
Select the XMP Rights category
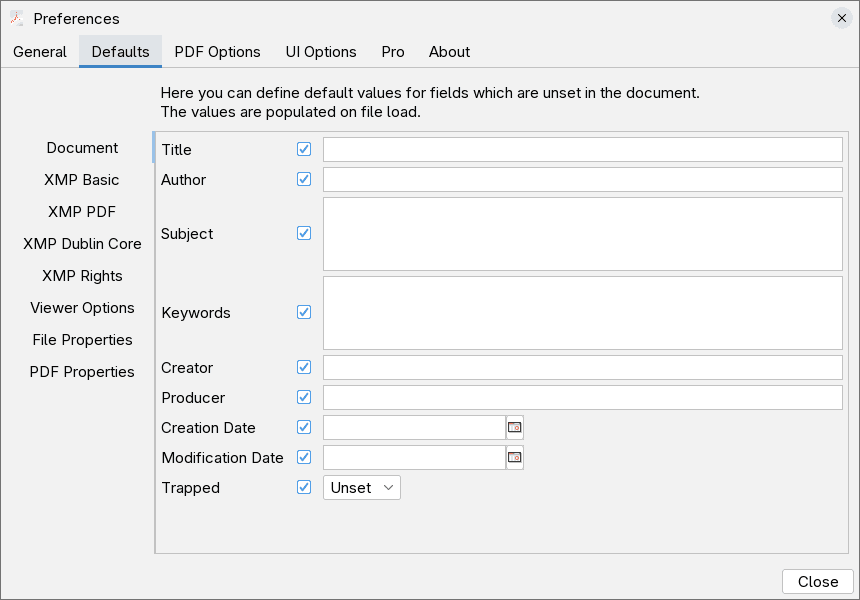pos(82,276)
